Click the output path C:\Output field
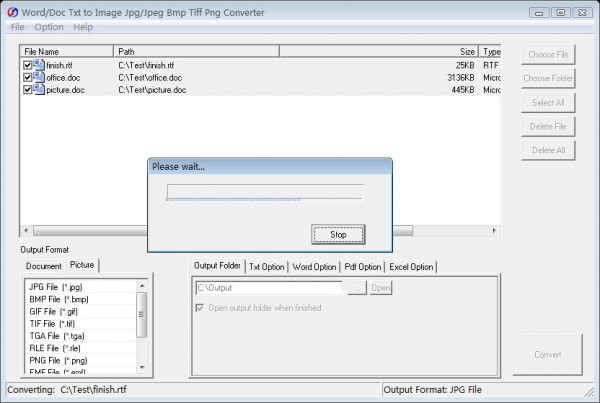The image size is (600, 403). tap(269, 288)
